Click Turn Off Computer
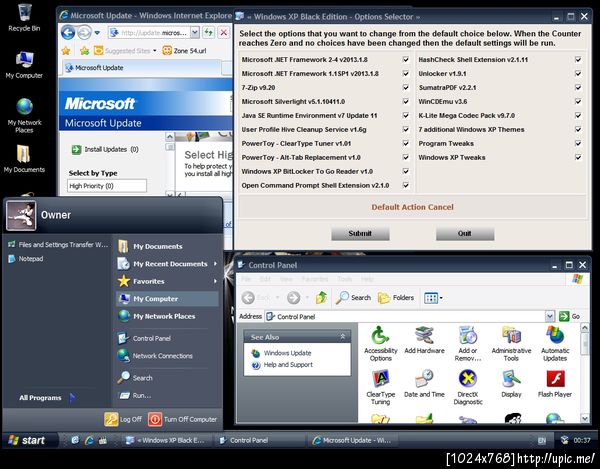This screenshot has height=469, width=600. [183, 419]
